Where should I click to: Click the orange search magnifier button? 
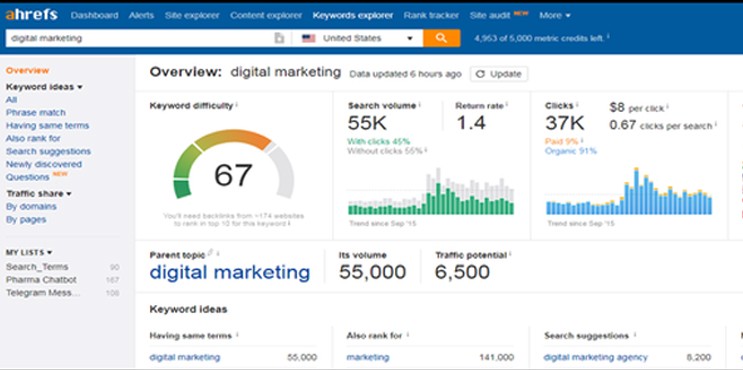click(441, 38)
